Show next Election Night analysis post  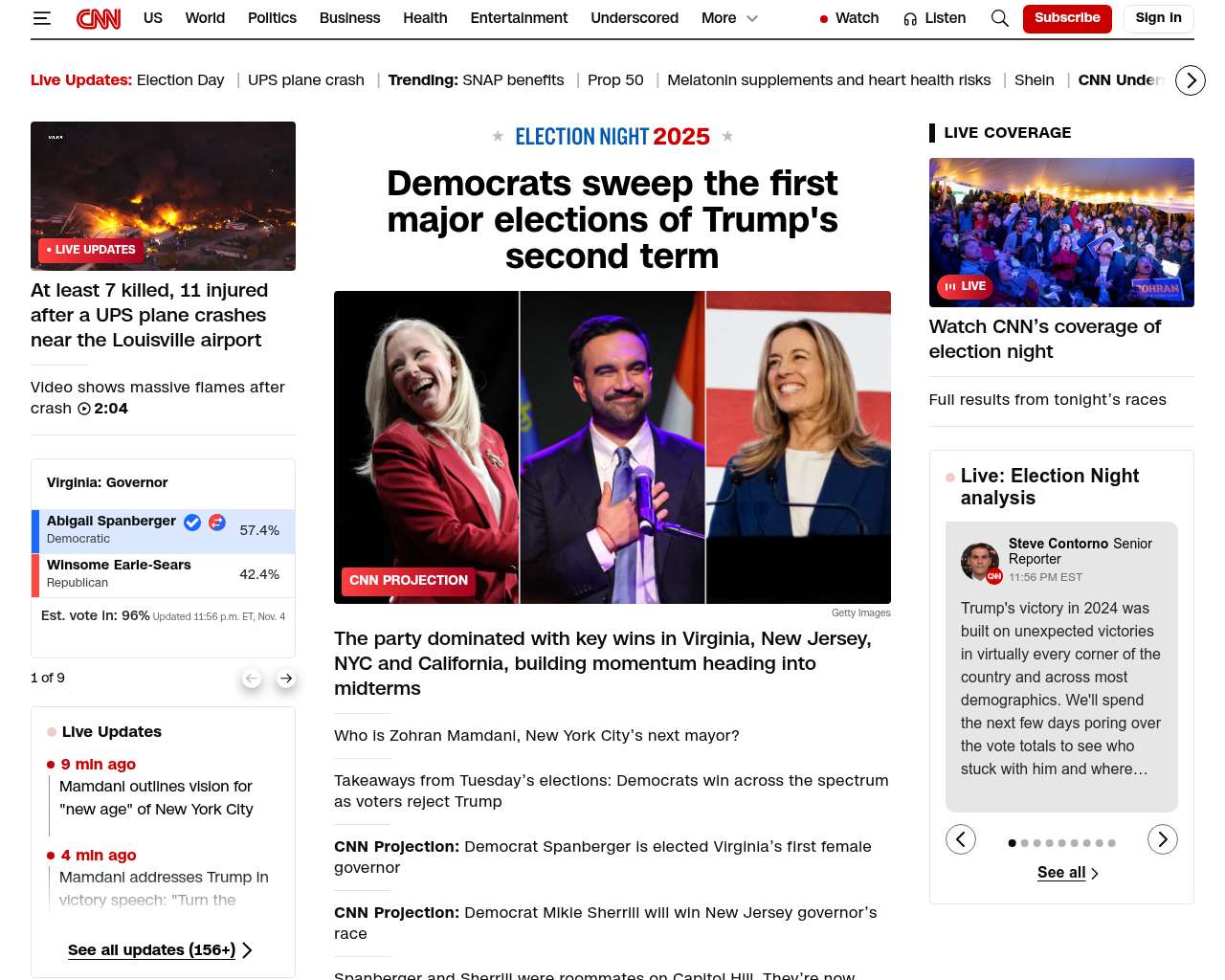tap(1163, 839)
